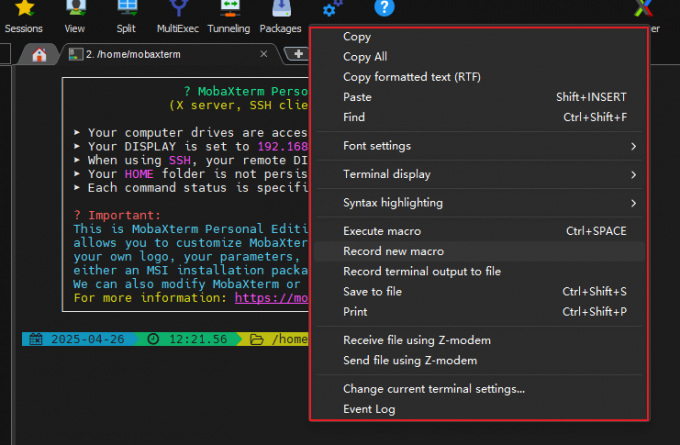Open a new tab with the plus button
680x445 pixels.
(298, 54)
